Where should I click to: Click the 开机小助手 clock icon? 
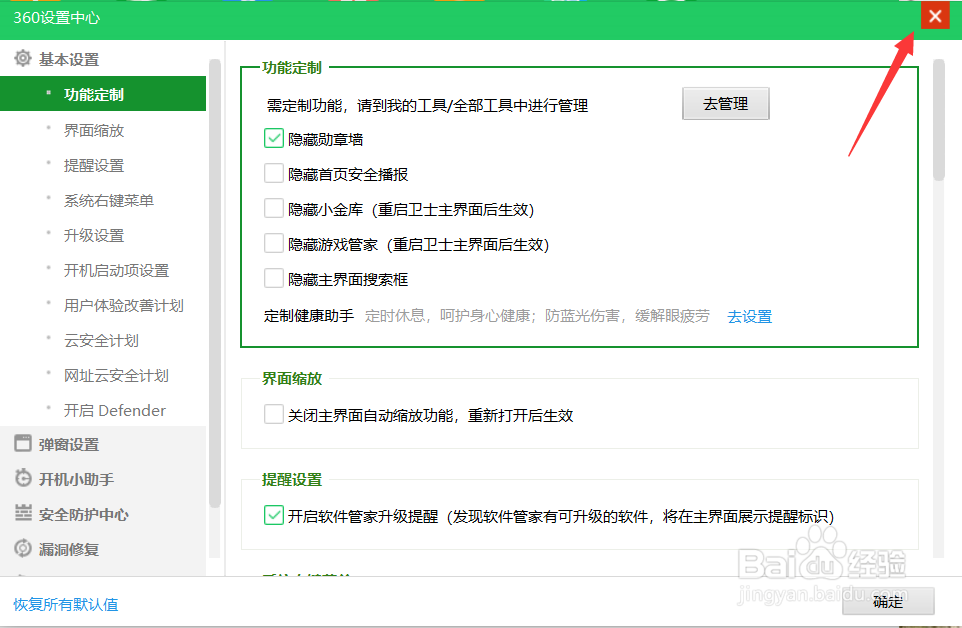[23, 478]
